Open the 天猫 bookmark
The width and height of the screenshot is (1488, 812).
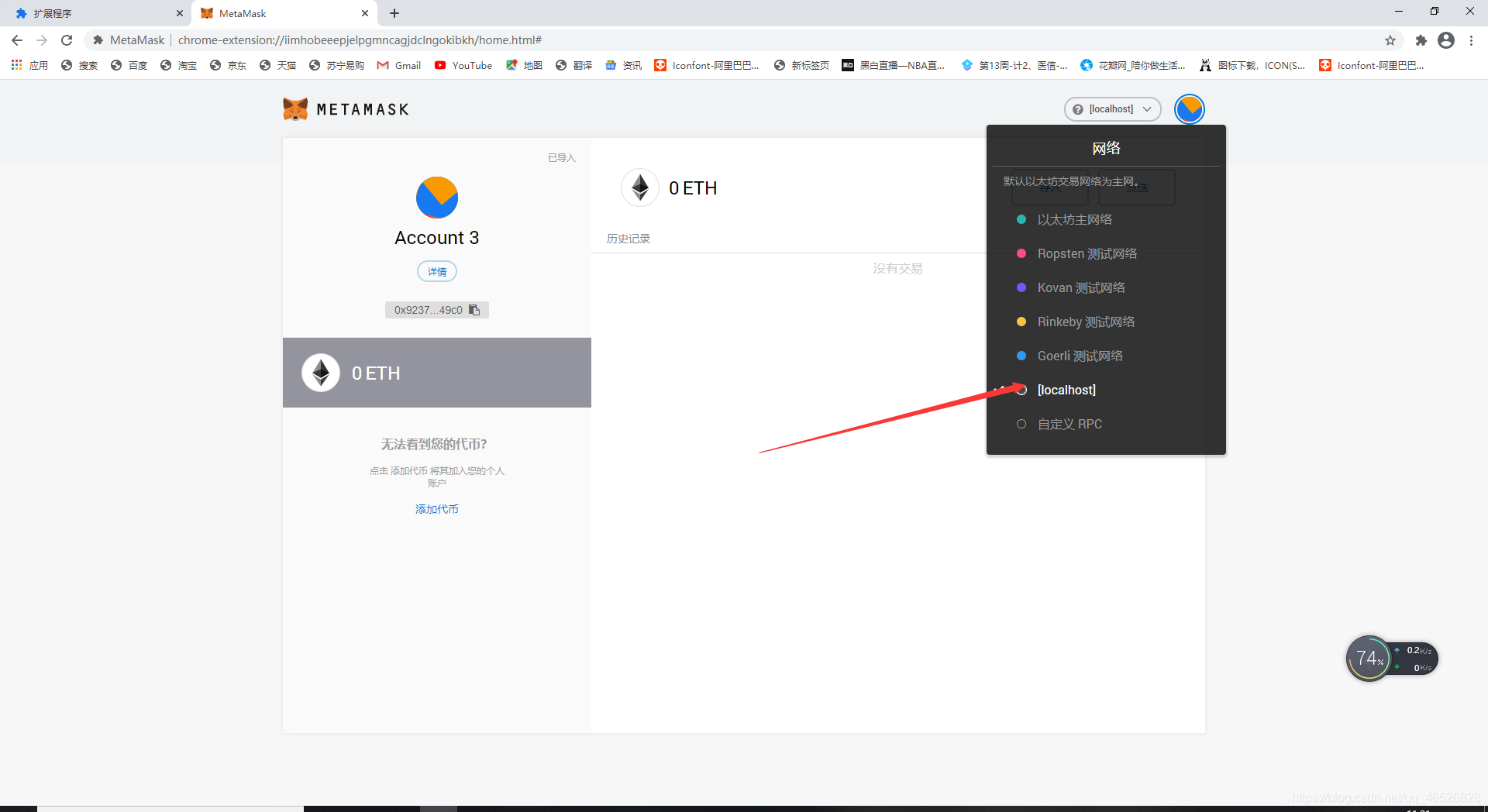point(277,66)
